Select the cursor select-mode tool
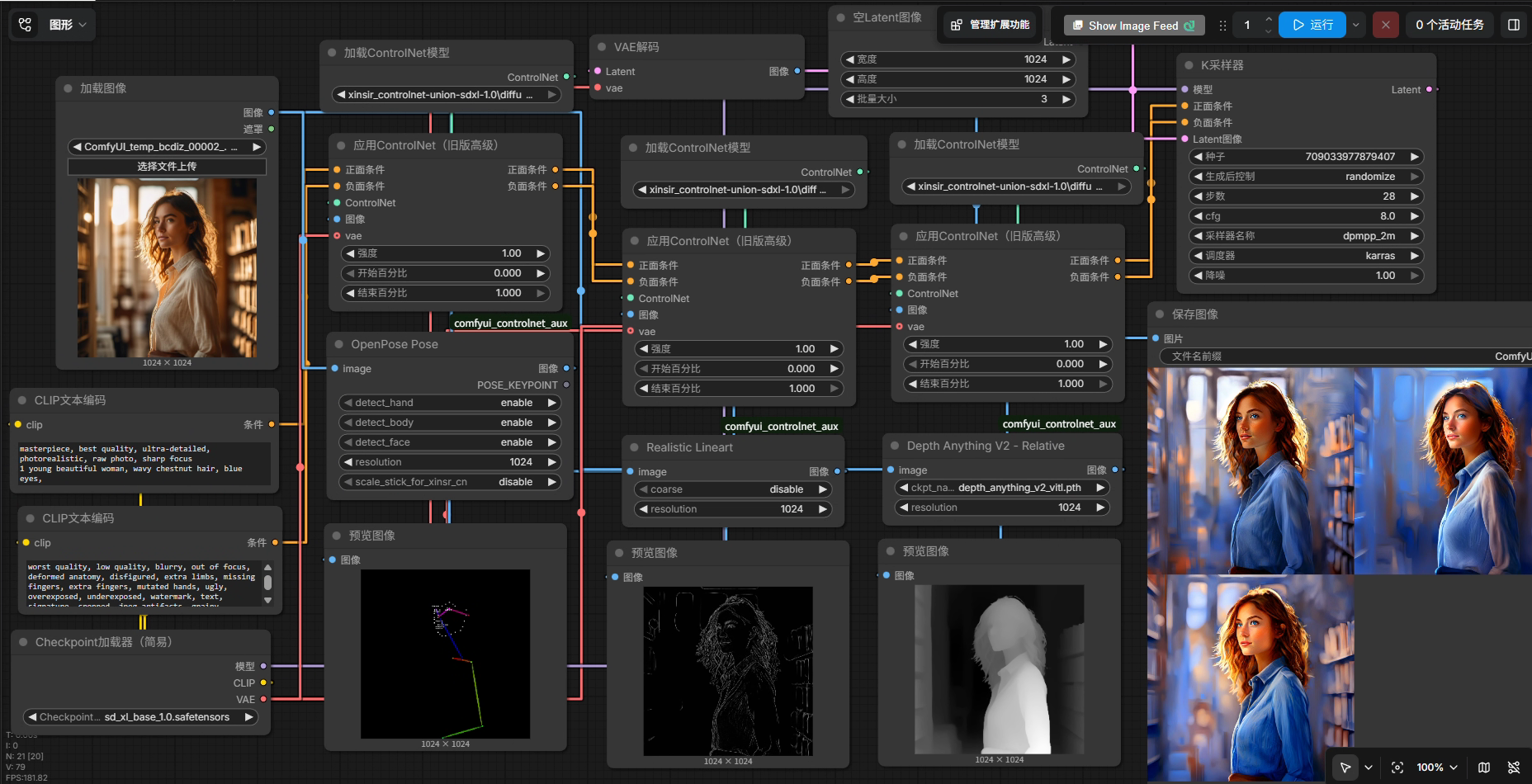The width and height of the screenshot is (1532, 784). [x=1345, y=767]
